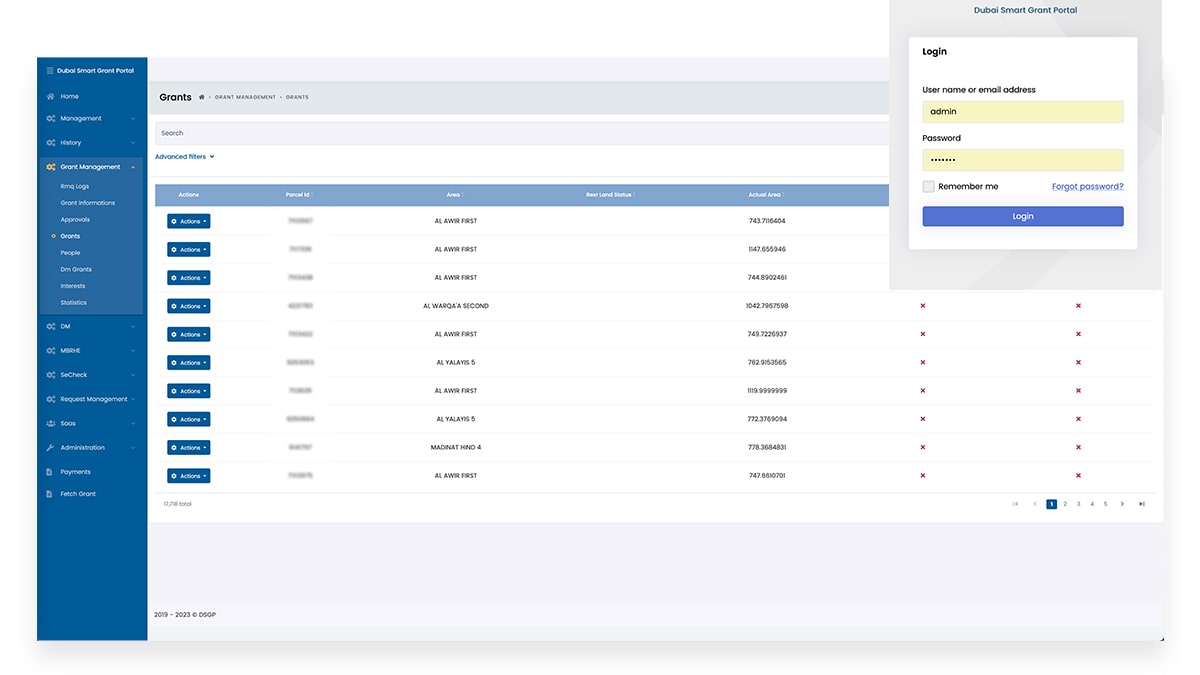Click the Fetch Grant file icon
Screen dimensions: 1200x675
[x=50, y=494]
